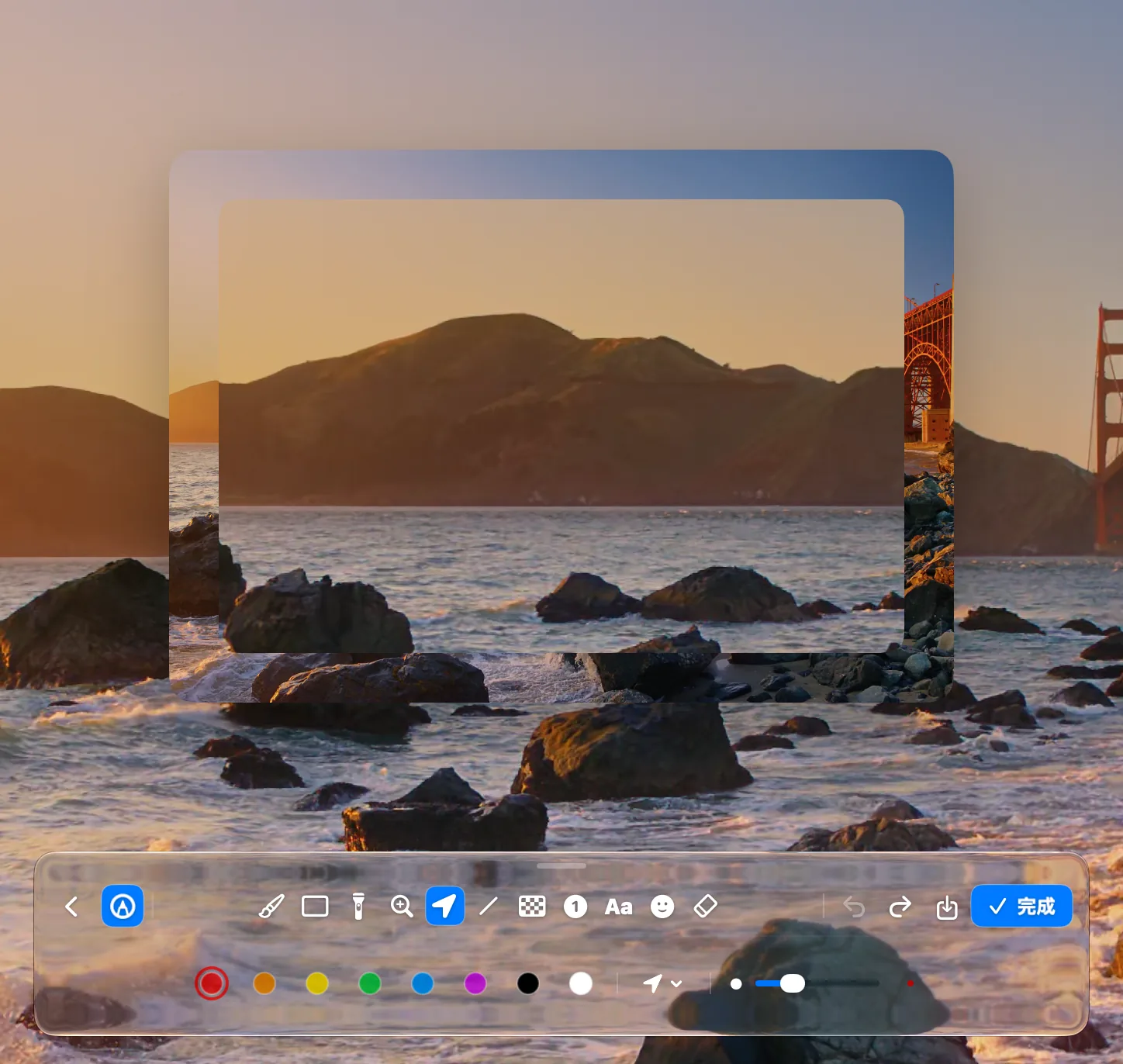The width and height of the screenshot is (1123, 1064).
Task: Click the toolbar drag handle bar
Action: coord(561,865)
